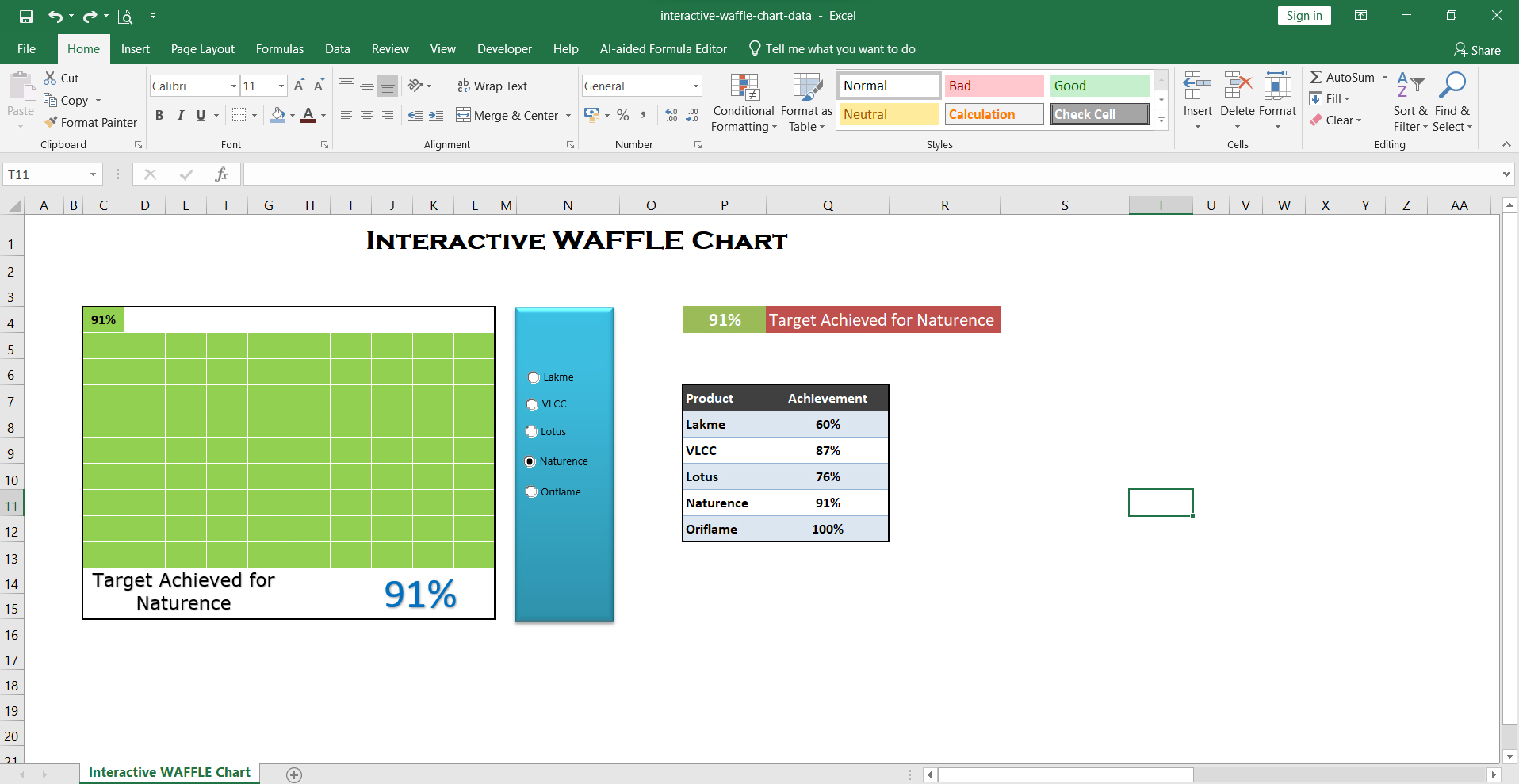Expand the cell styles gallery
This screenshot has height=784, width=1519.
pos(1161,120)
